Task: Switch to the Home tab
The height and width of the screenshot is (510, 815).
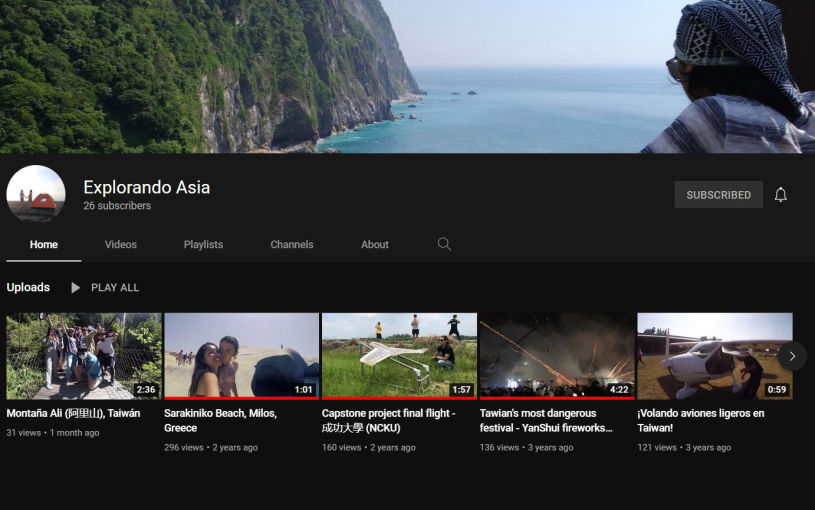Action: click(x=44, y=244)
